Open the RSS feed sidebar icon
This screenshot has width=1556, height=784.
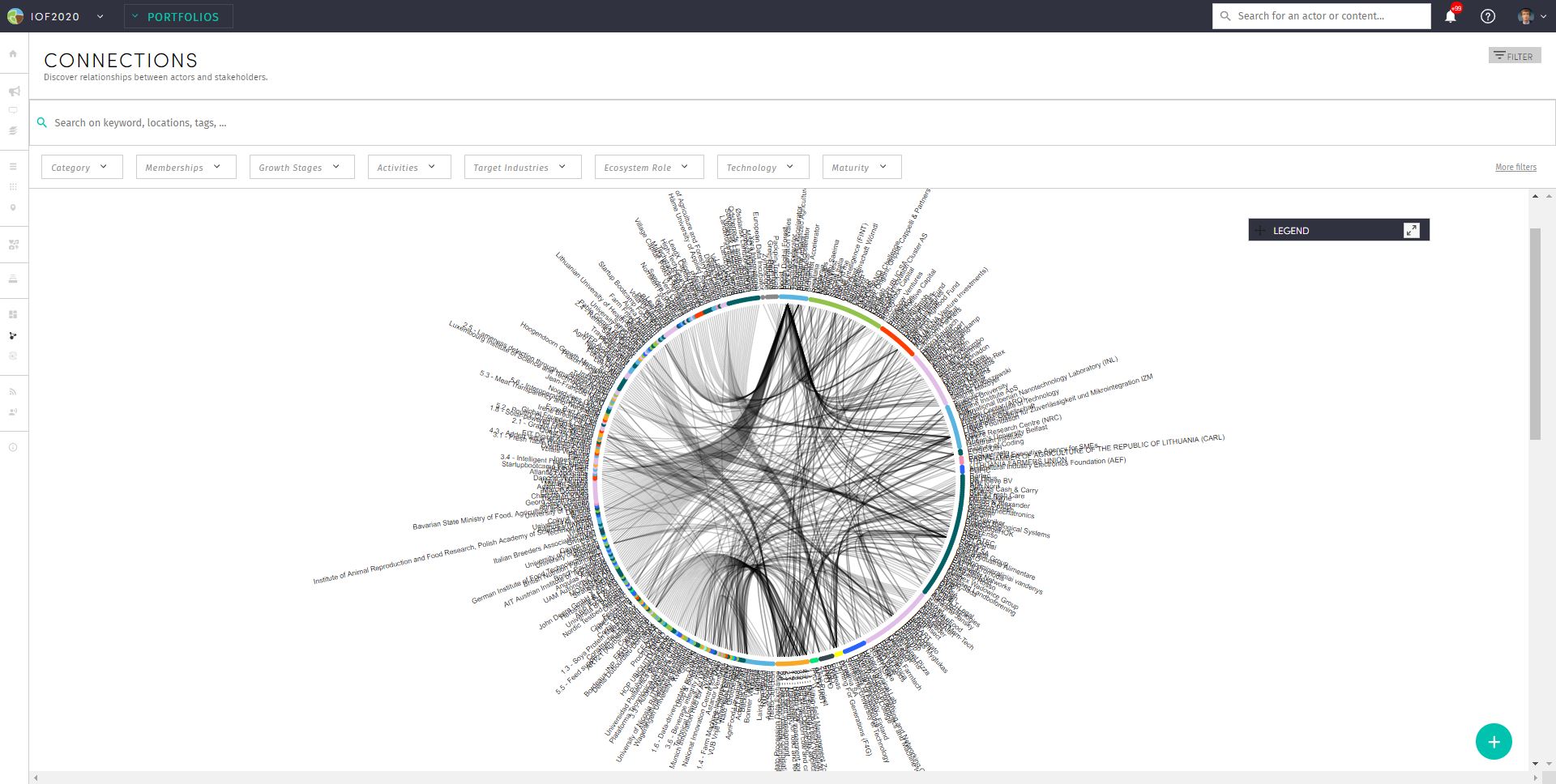pyautogui.click(x=13, y=392)
